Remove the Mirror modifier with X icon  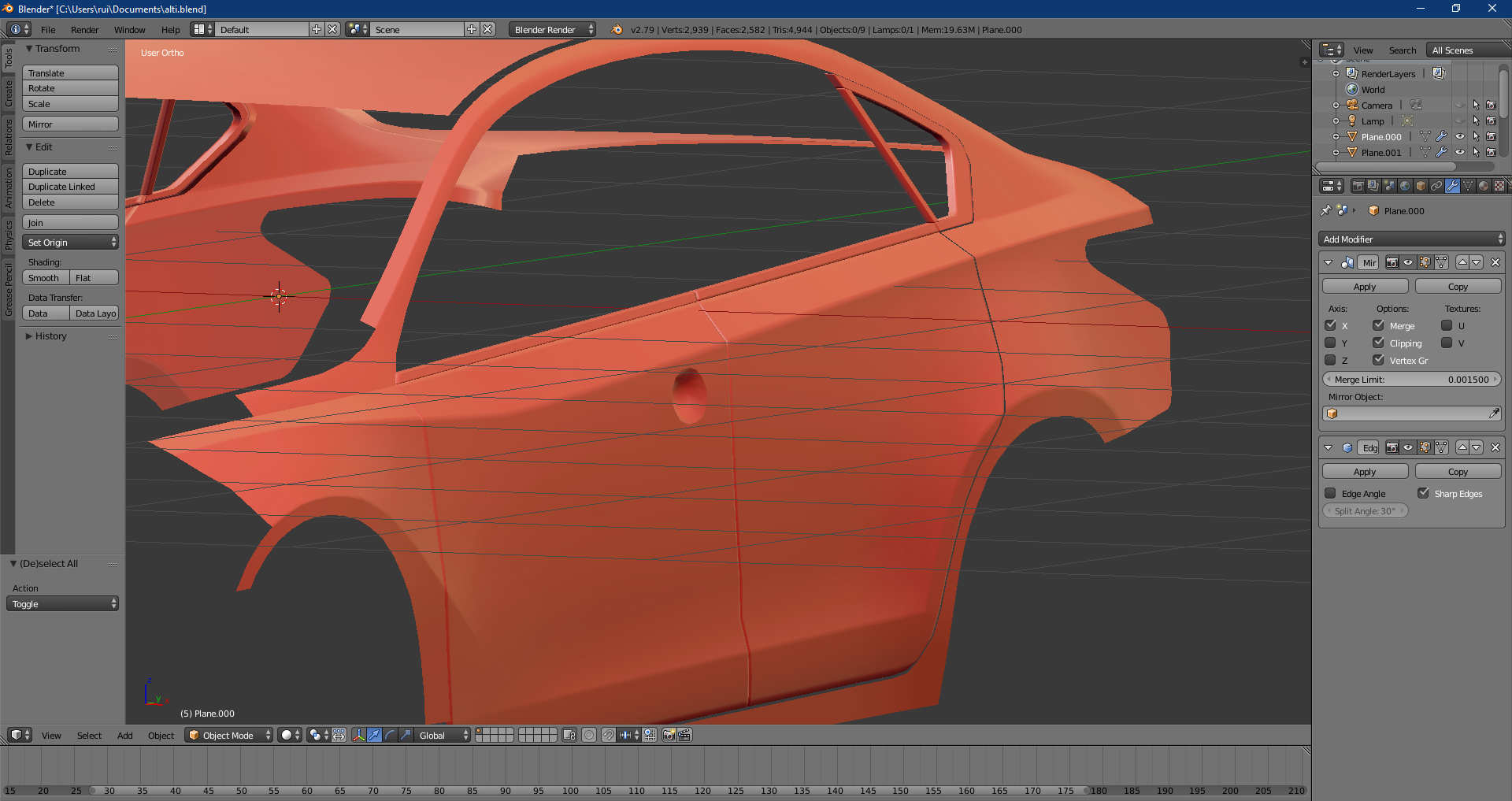click(x=1495, y=262)
